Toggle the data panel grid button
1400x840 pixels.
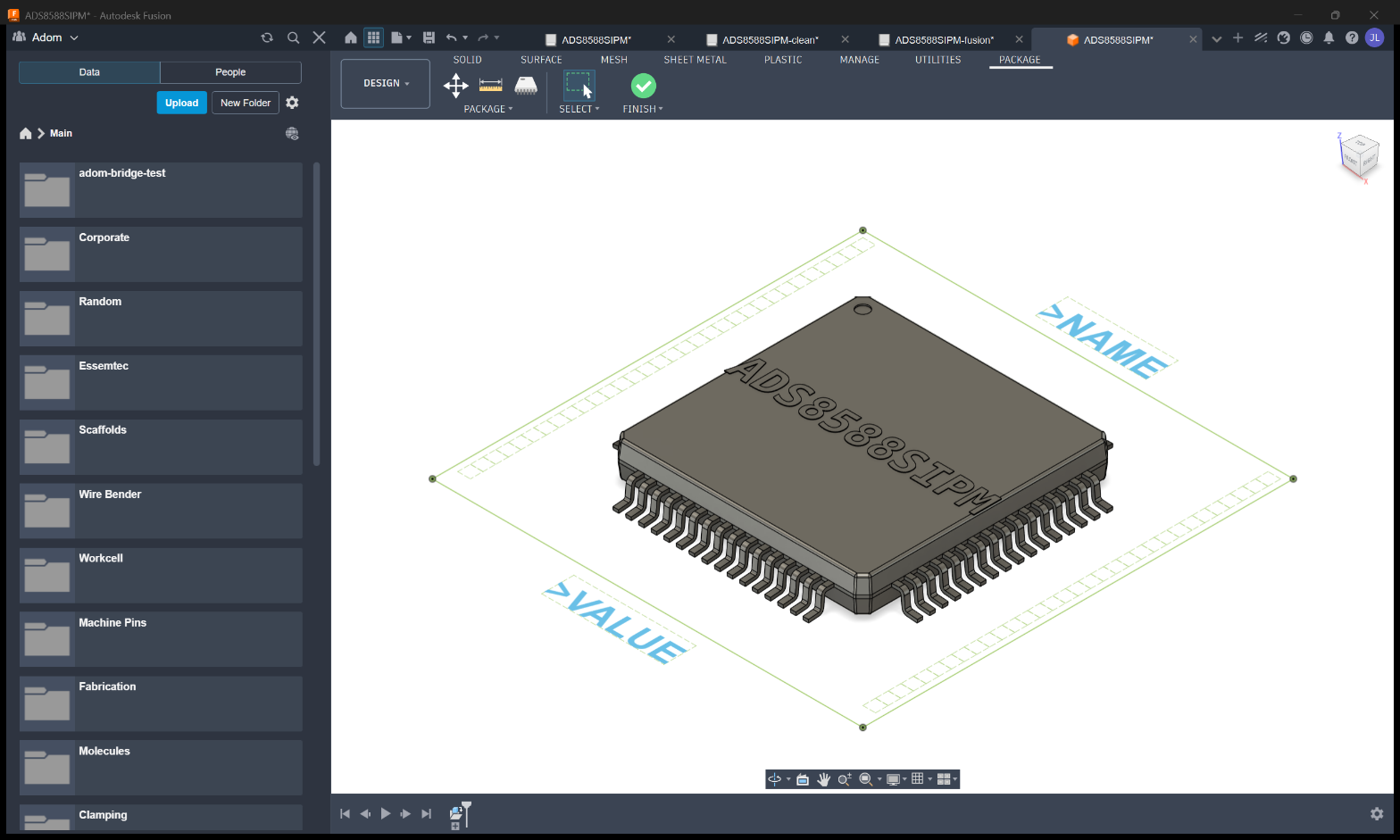click(373, 37)
